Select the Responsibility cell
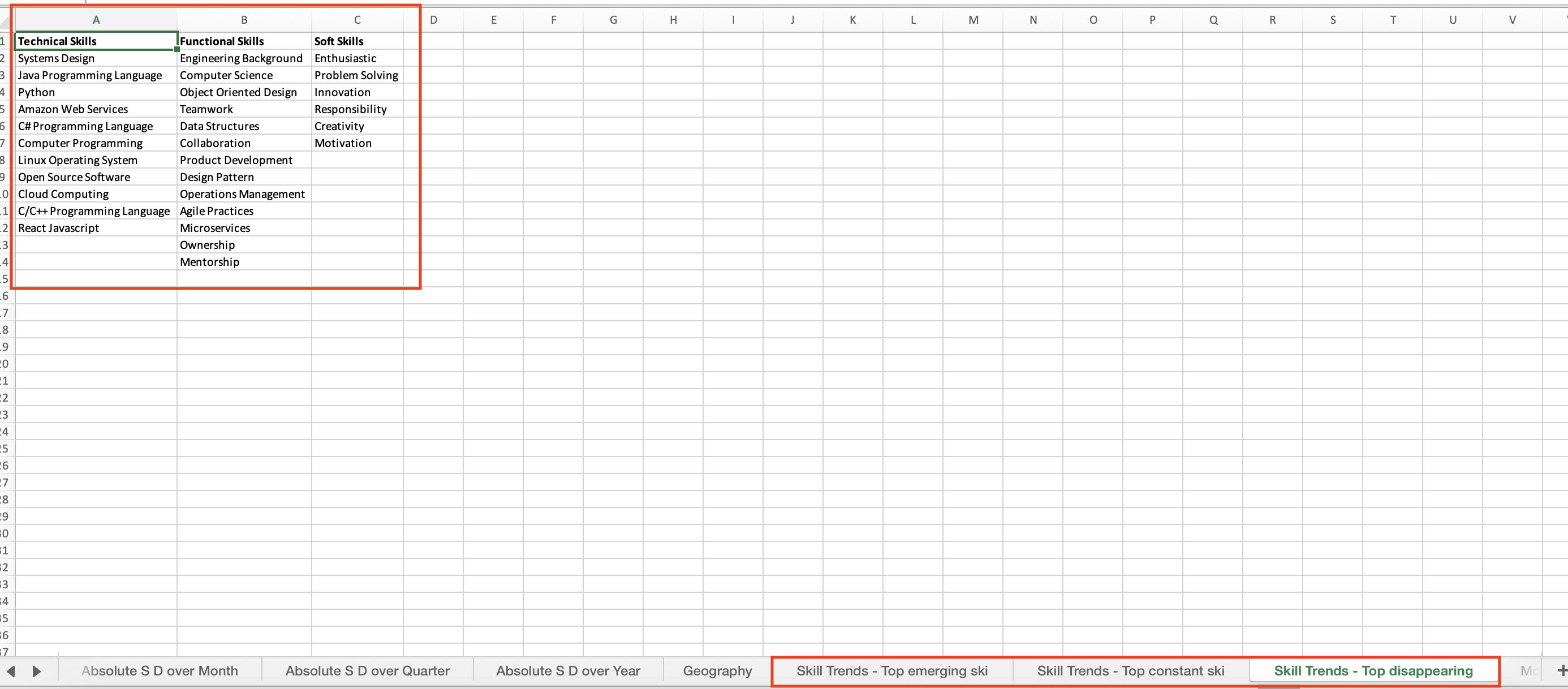This screenshot has width=1568, height=689. point(357,109)
